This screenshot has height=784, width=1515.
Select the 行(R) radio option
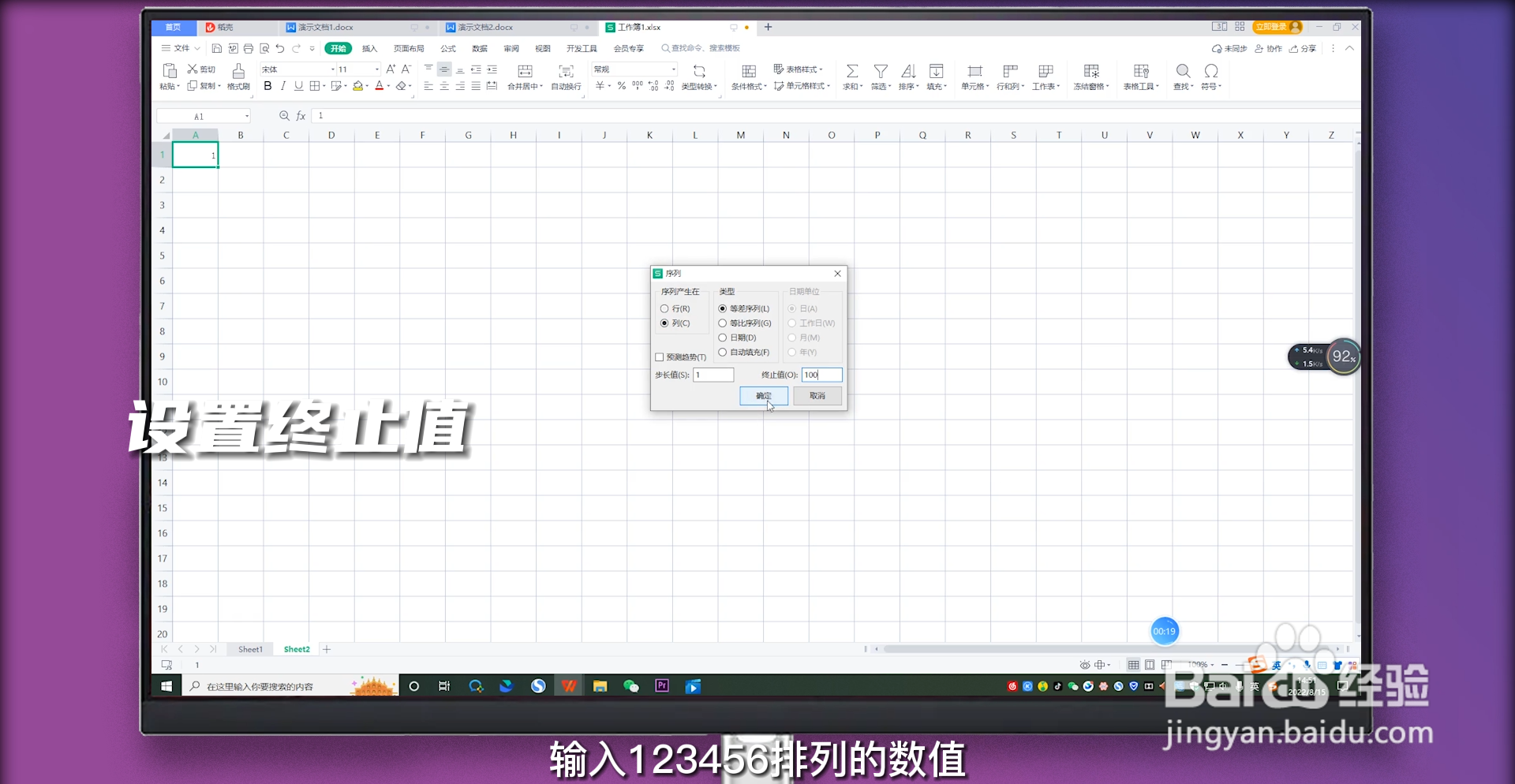[675, 308]
